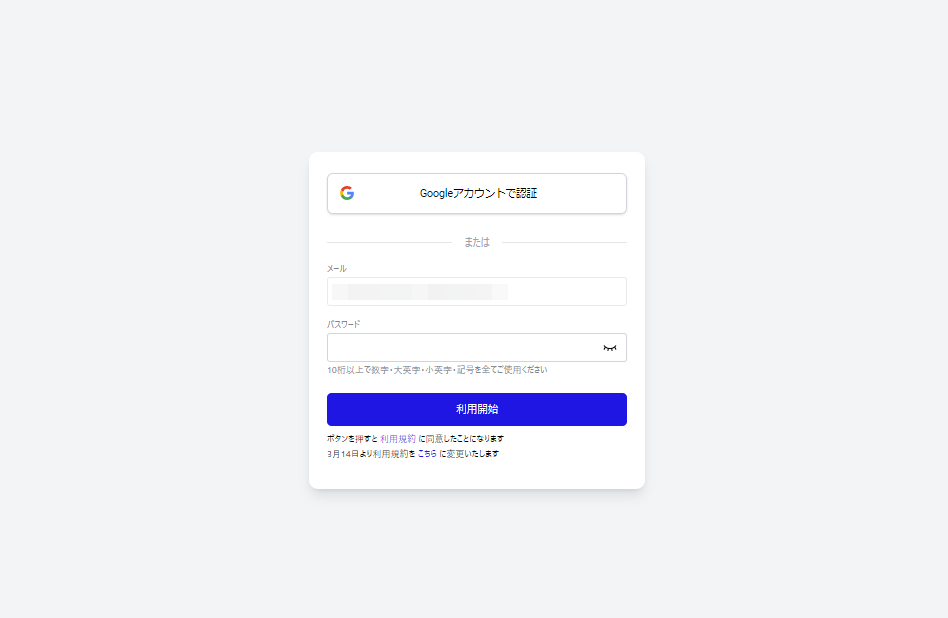Screen dimensions: 948x618
Task: Toggle password visibility eye icon
Action: point(609,348)
